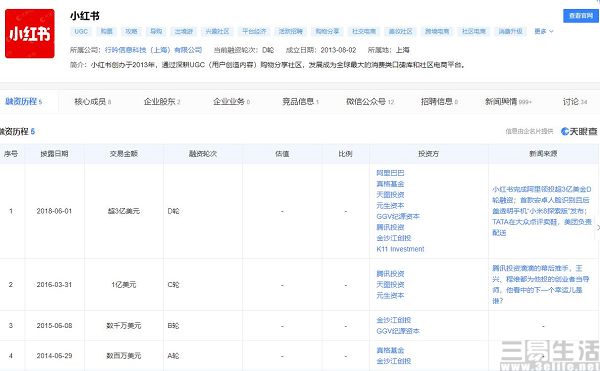Switch to the 核心成员 tab
The height and width of the screenshot is (371, 600).
tap(93, 101)
